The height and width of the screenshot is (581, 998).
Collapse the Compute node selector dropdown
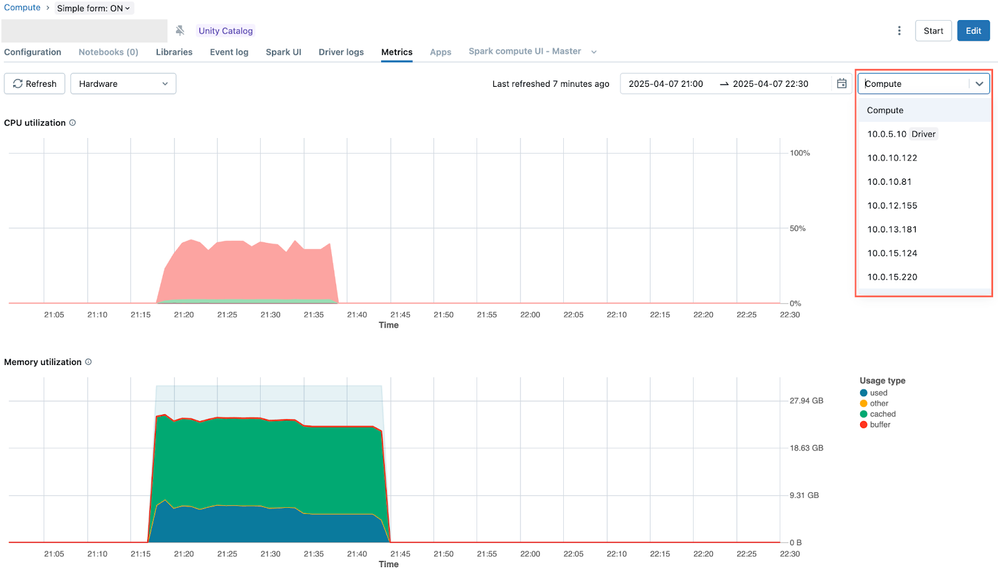click(x=979, y=84)
